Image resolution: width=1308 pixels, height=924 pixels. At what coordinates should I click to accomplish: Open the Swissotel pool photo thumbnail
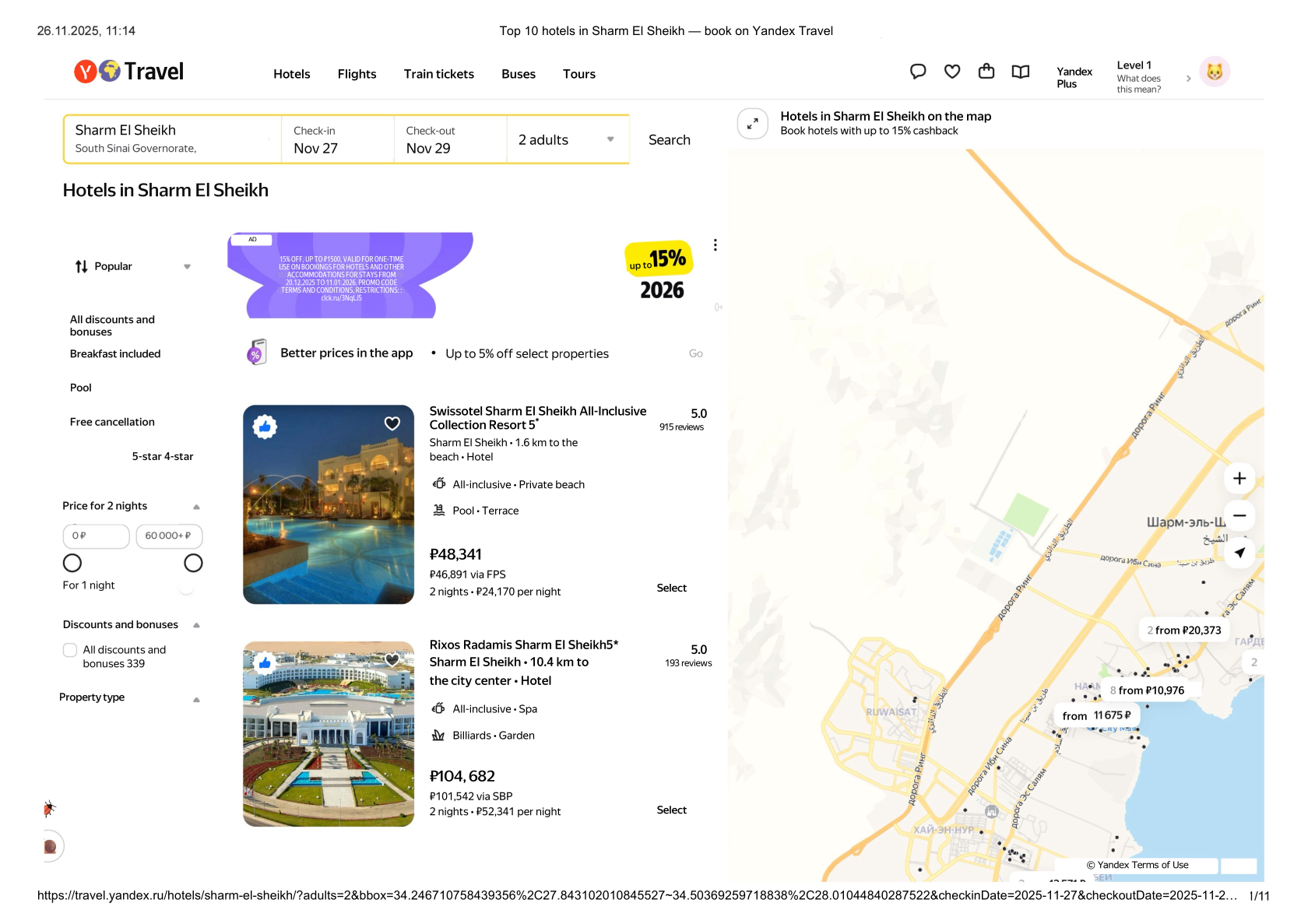pos(329,504)
